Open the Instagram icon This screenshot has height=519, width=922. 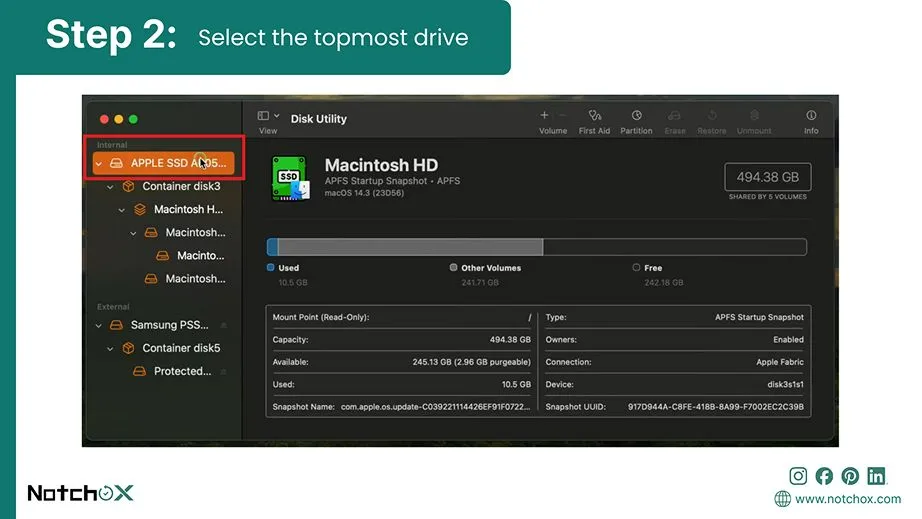798,476
